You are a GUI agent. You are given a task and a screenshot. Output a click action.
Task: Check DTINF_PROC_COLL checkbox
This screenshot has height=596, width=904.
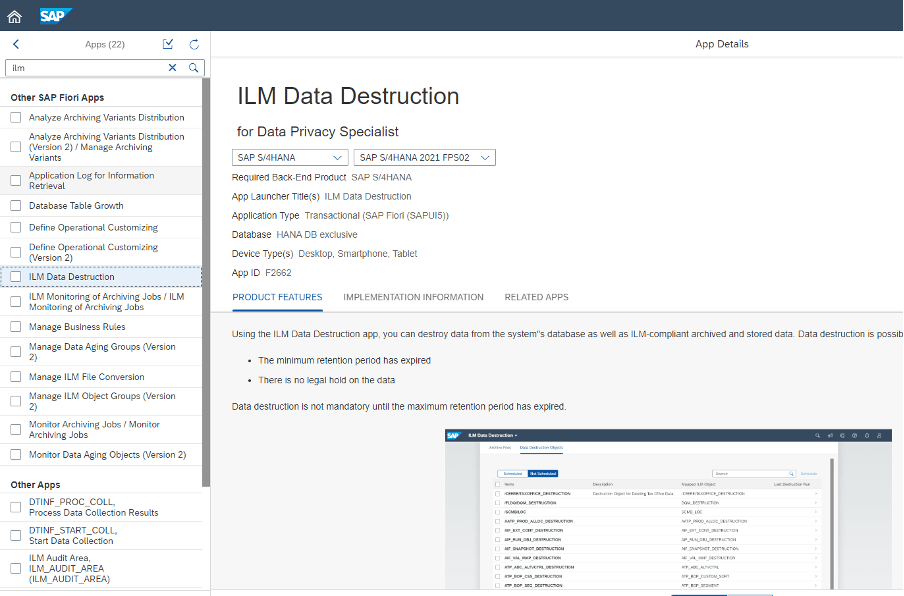(16, 507)
